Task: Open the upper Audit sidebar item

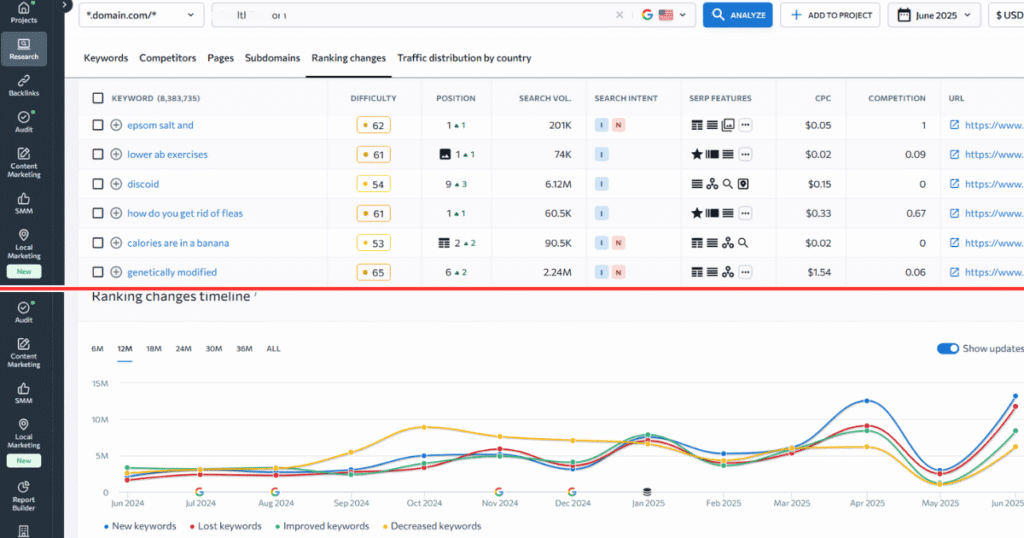Action: [24, 122]
